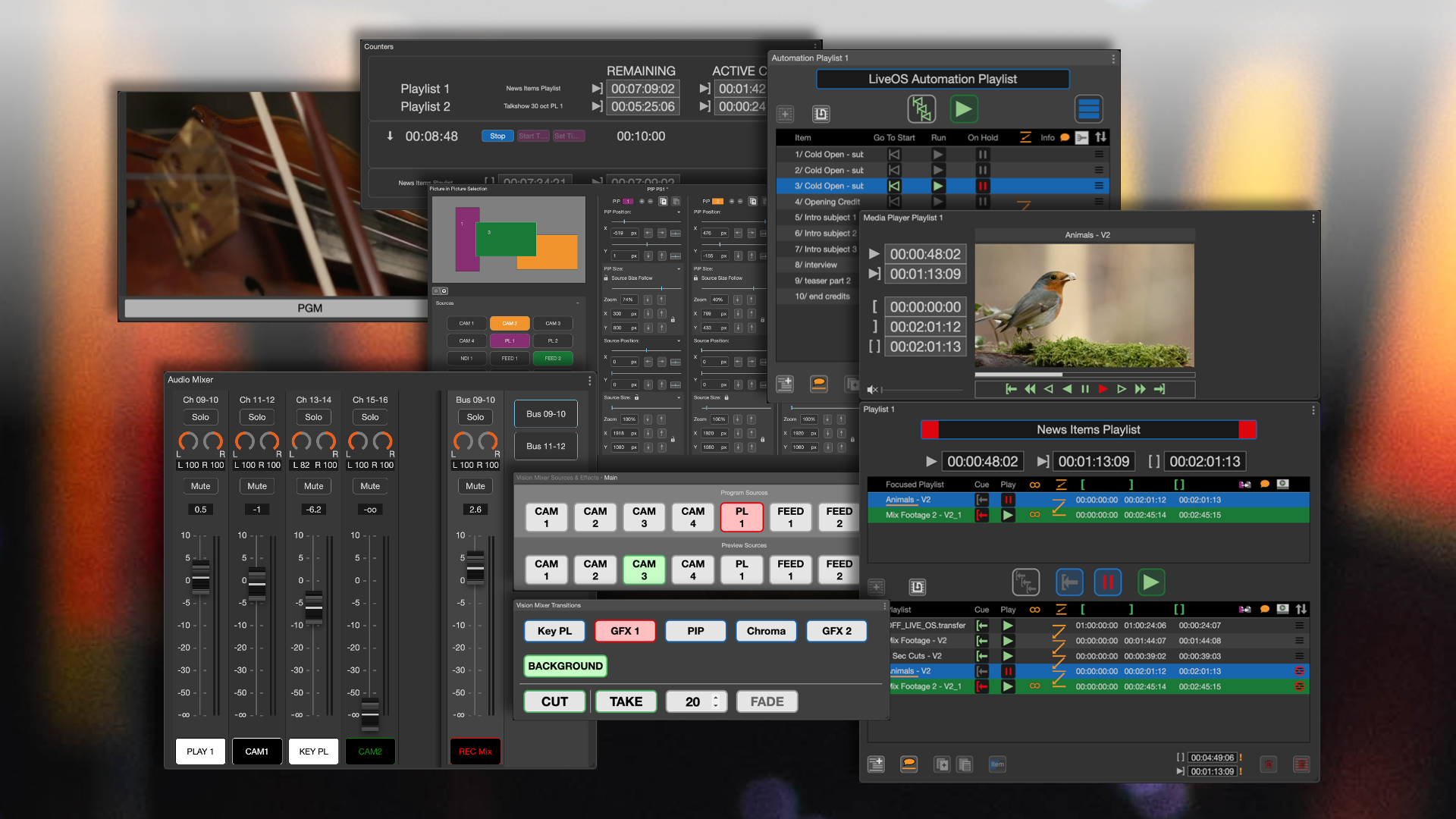Skip to end in Media Player transport
Screen dimensions: 1456x819
pyautogui.click(x=1159, y=389)
